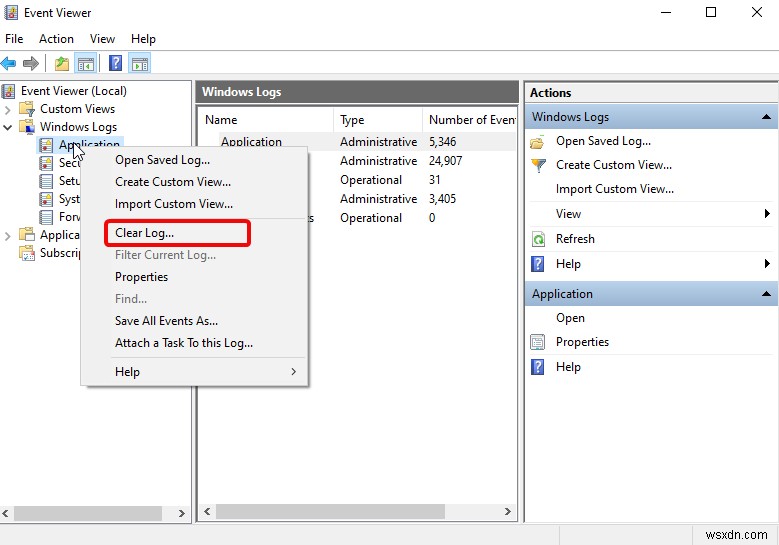Click the 3,405 events count cell
The height and width of the screenshot is (545, 779).
coord(442,199)
